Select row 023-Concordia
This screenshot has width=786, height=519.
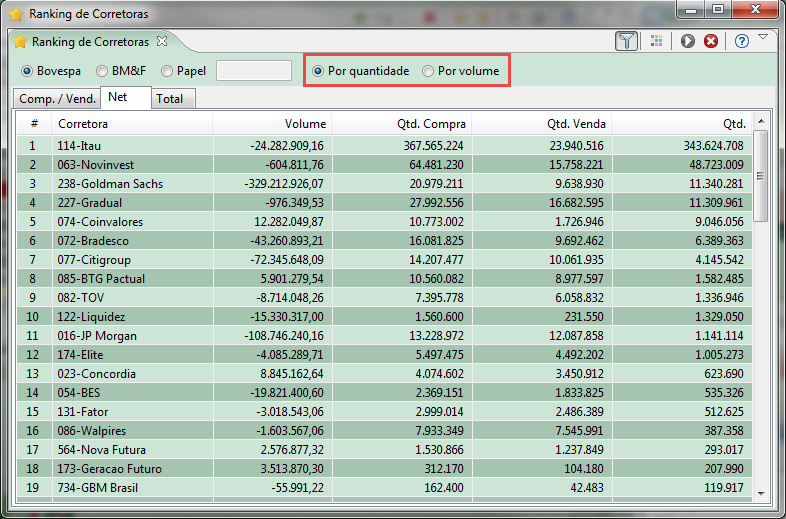(x=384, y=374)
